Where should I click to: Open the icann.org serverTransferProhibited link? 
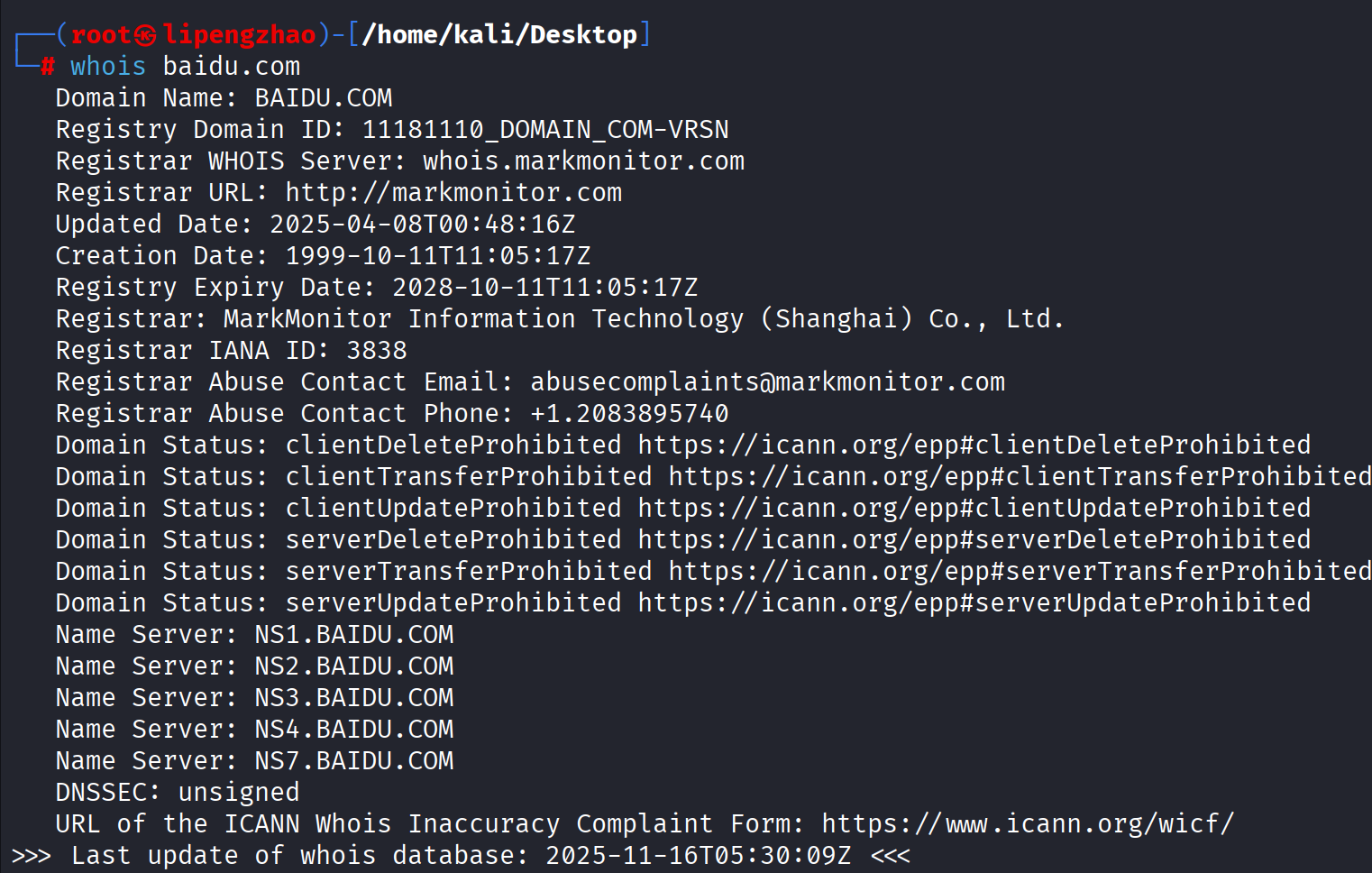coord(1019,571)
